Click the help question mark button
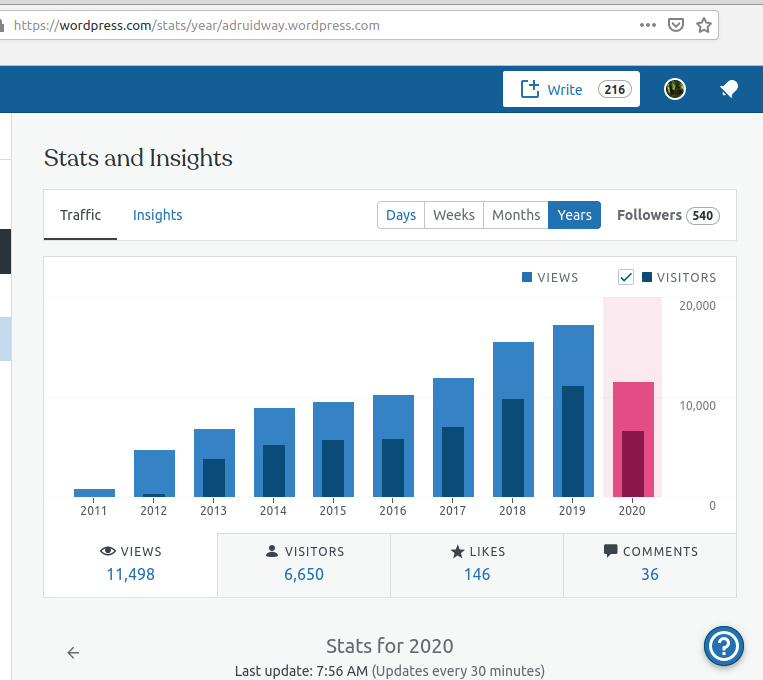763x680 pixels. tap(723, 646)
